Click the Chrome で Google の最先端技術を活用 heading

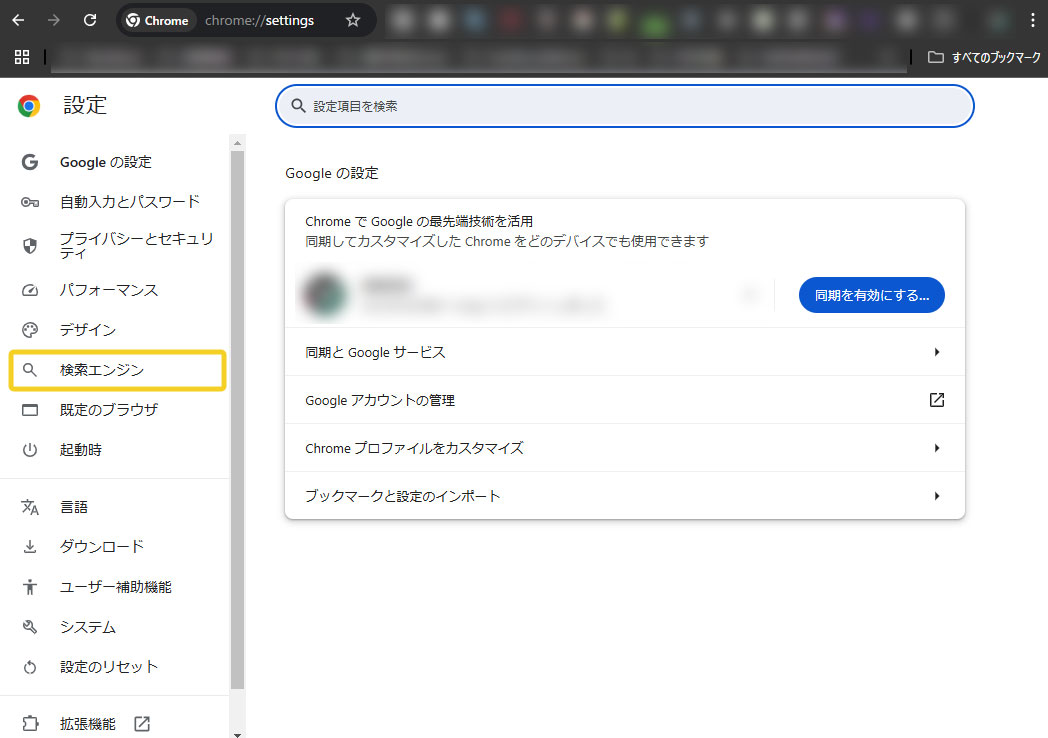[419, 221]
